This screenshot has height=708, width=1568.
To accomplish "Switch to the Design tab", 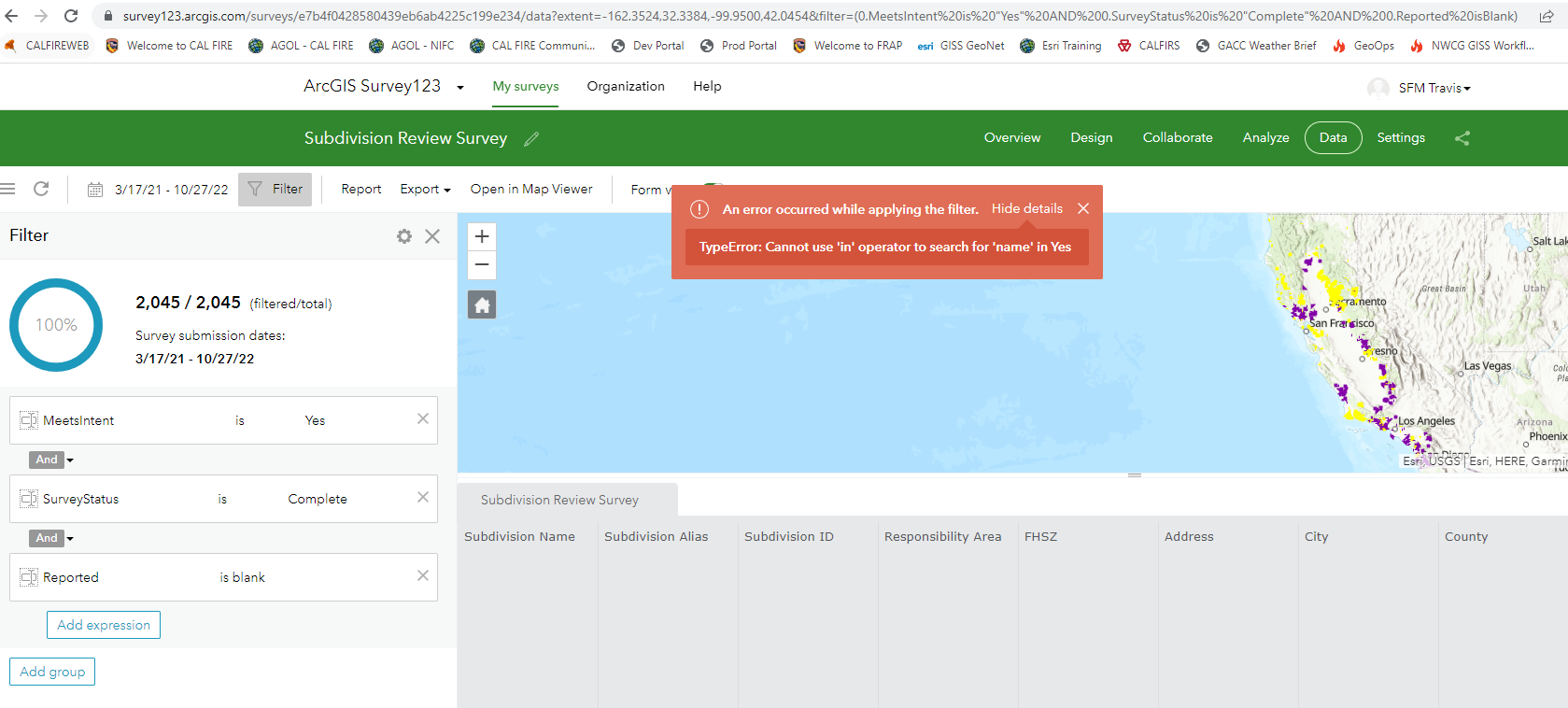I will pos(1092,137).
